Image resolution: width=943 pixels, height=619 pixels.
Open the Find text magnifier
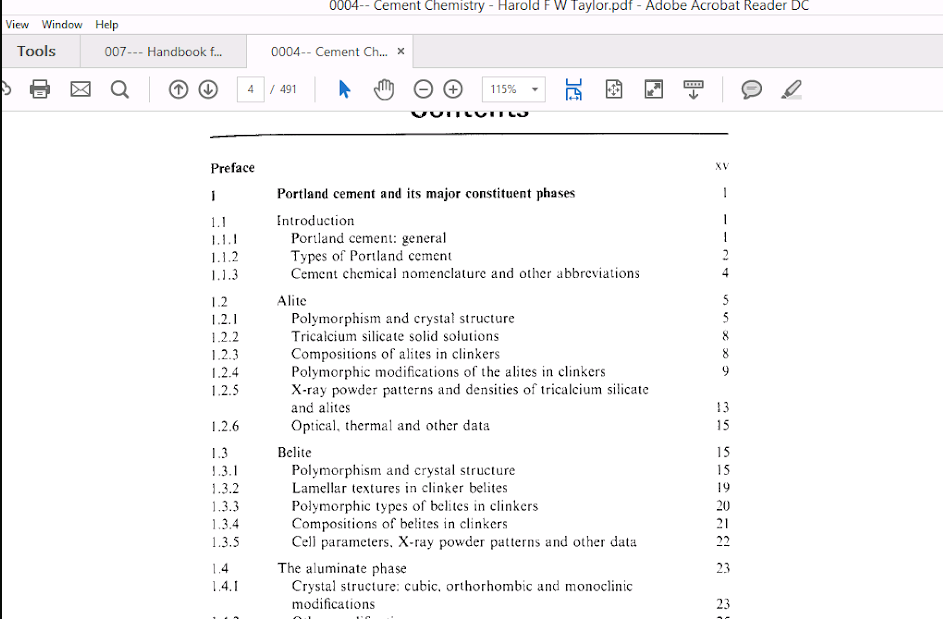pyautogui.click(x=120, y=90)
